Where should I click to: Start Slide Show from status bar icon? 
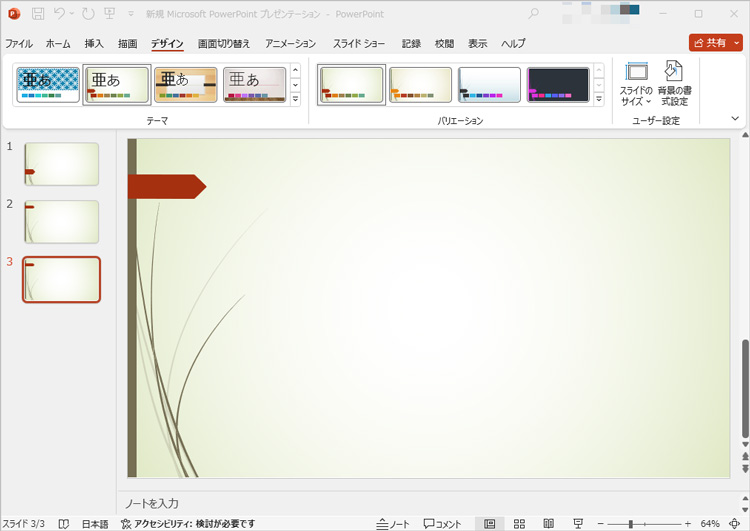(578, 524)
